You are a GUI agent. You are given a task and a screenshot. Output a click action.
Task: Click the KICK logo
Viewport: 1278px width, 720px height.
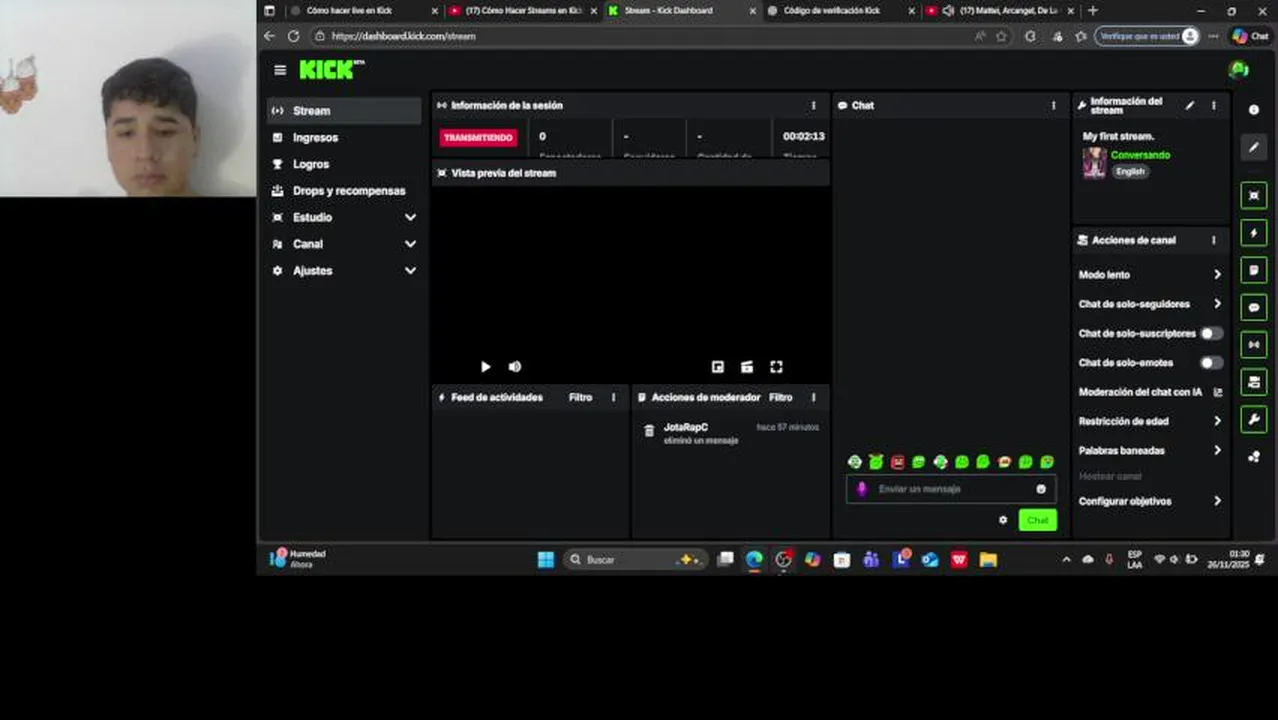click(331, 69)
